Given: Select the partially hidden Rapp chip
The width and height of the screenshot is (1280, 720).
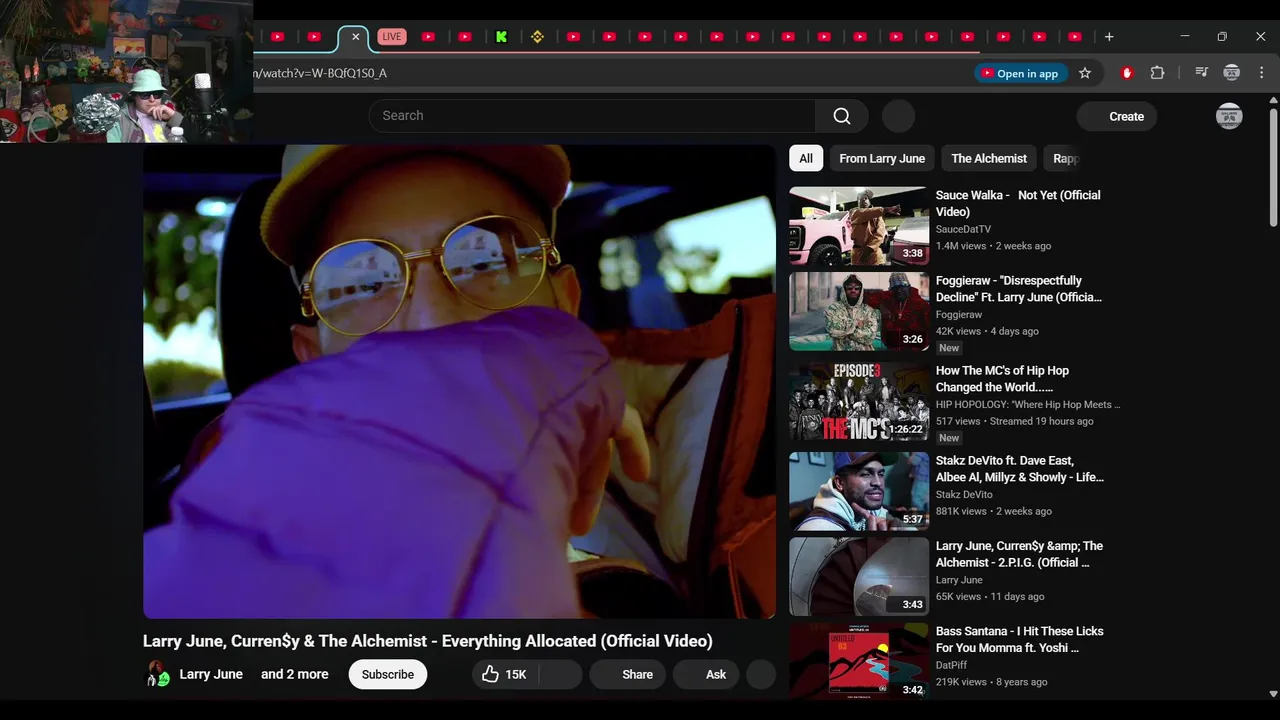Looking at the screenshot, I should (x=1066, y=158).
